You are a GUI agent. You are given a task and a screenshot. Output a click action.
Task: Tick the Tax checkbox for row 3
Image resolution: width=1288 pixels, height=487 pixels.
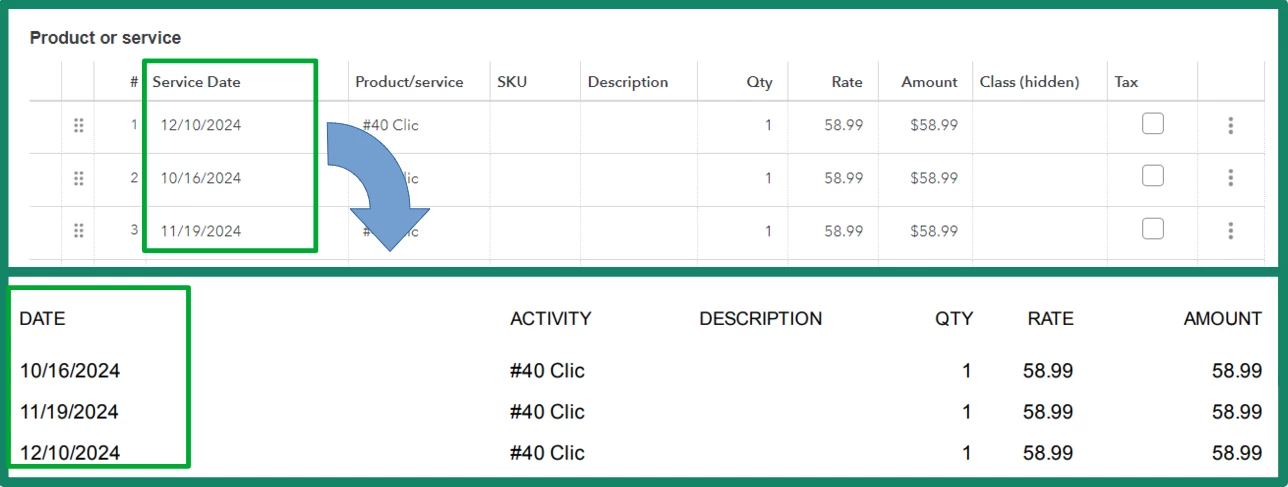1153,228
